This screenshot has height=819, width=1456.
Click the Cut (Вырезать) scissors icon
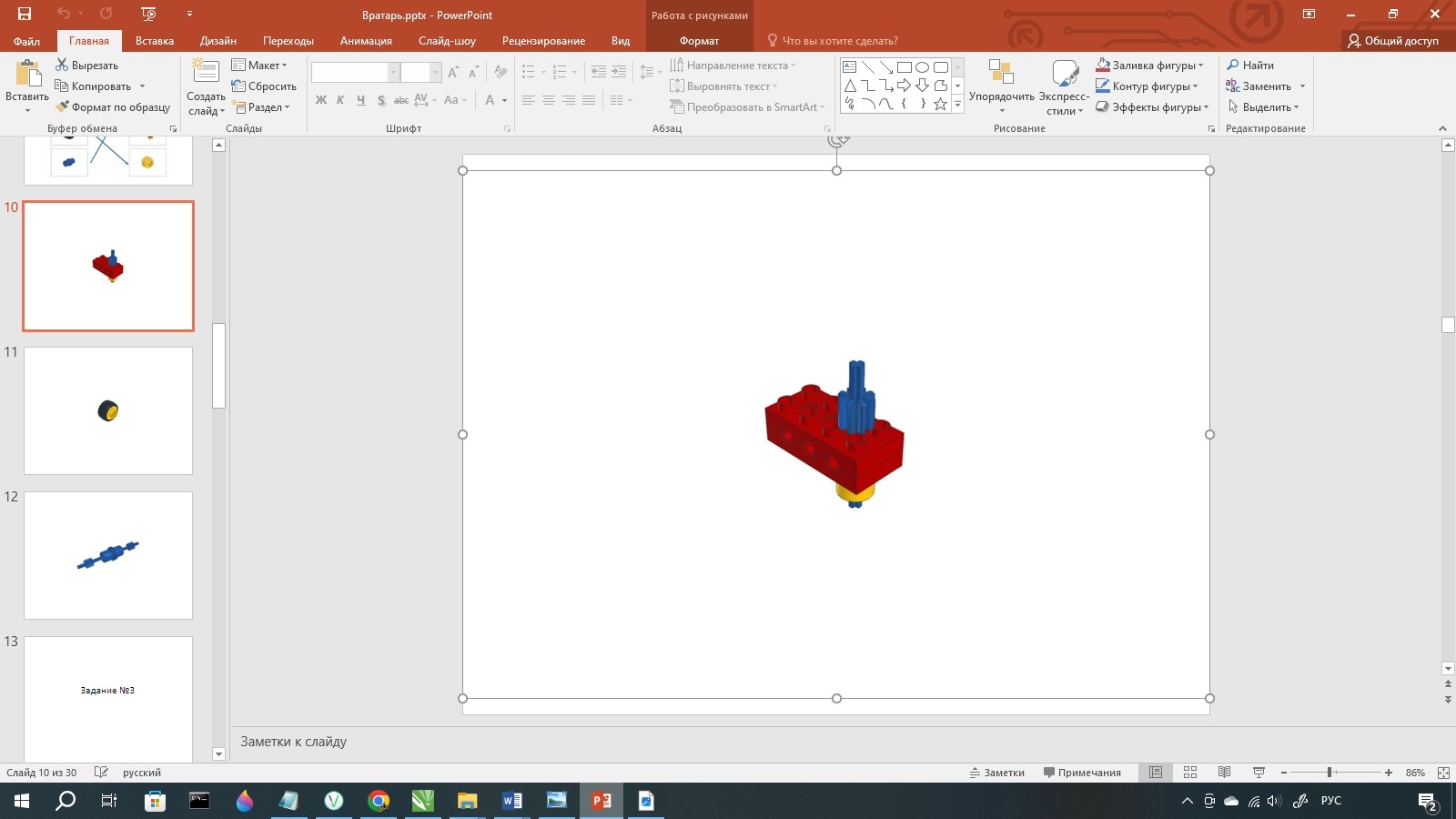coord(62,65)
